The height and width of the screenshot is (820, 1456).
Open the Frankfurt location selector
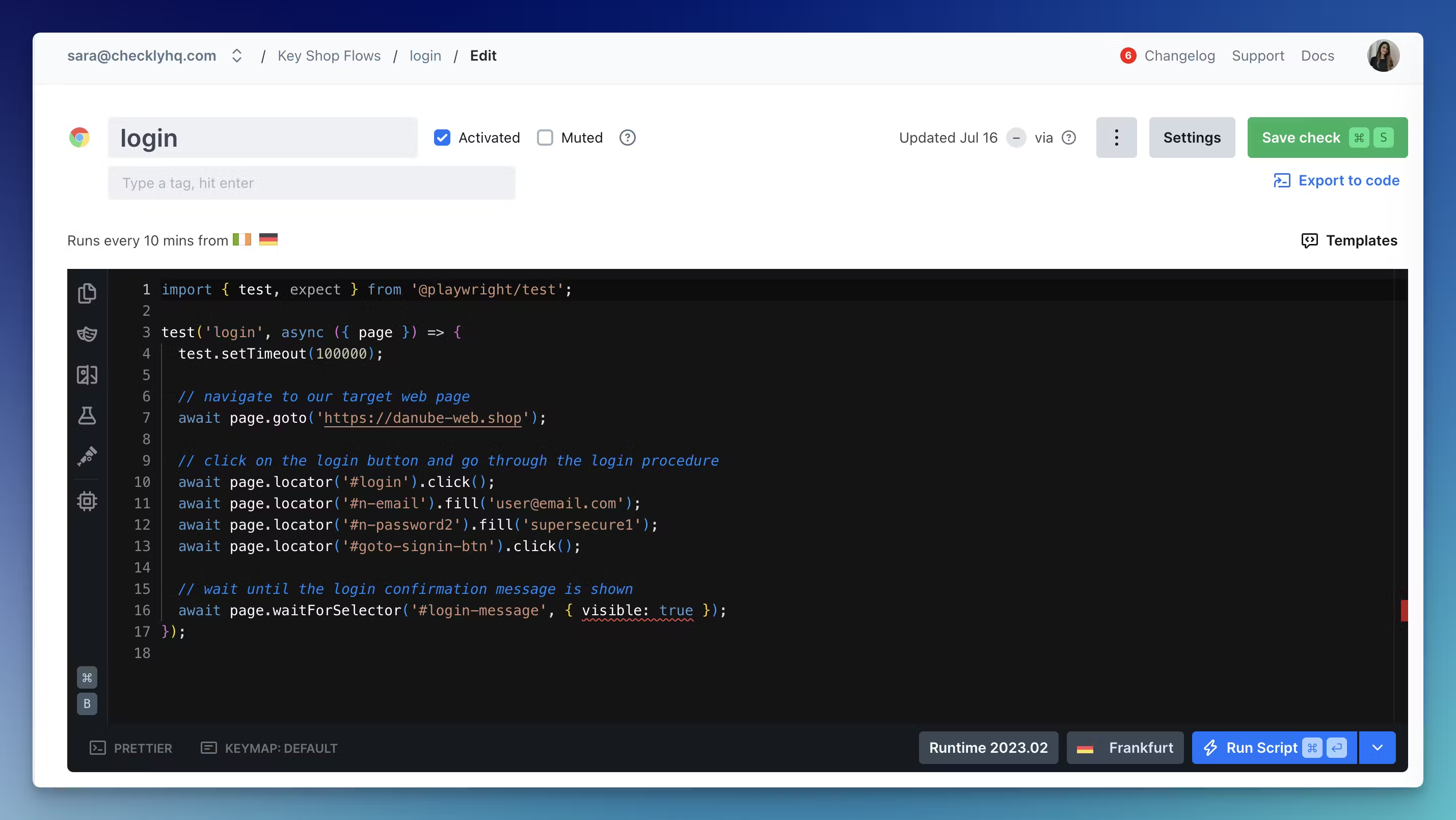pos(1124,747)
